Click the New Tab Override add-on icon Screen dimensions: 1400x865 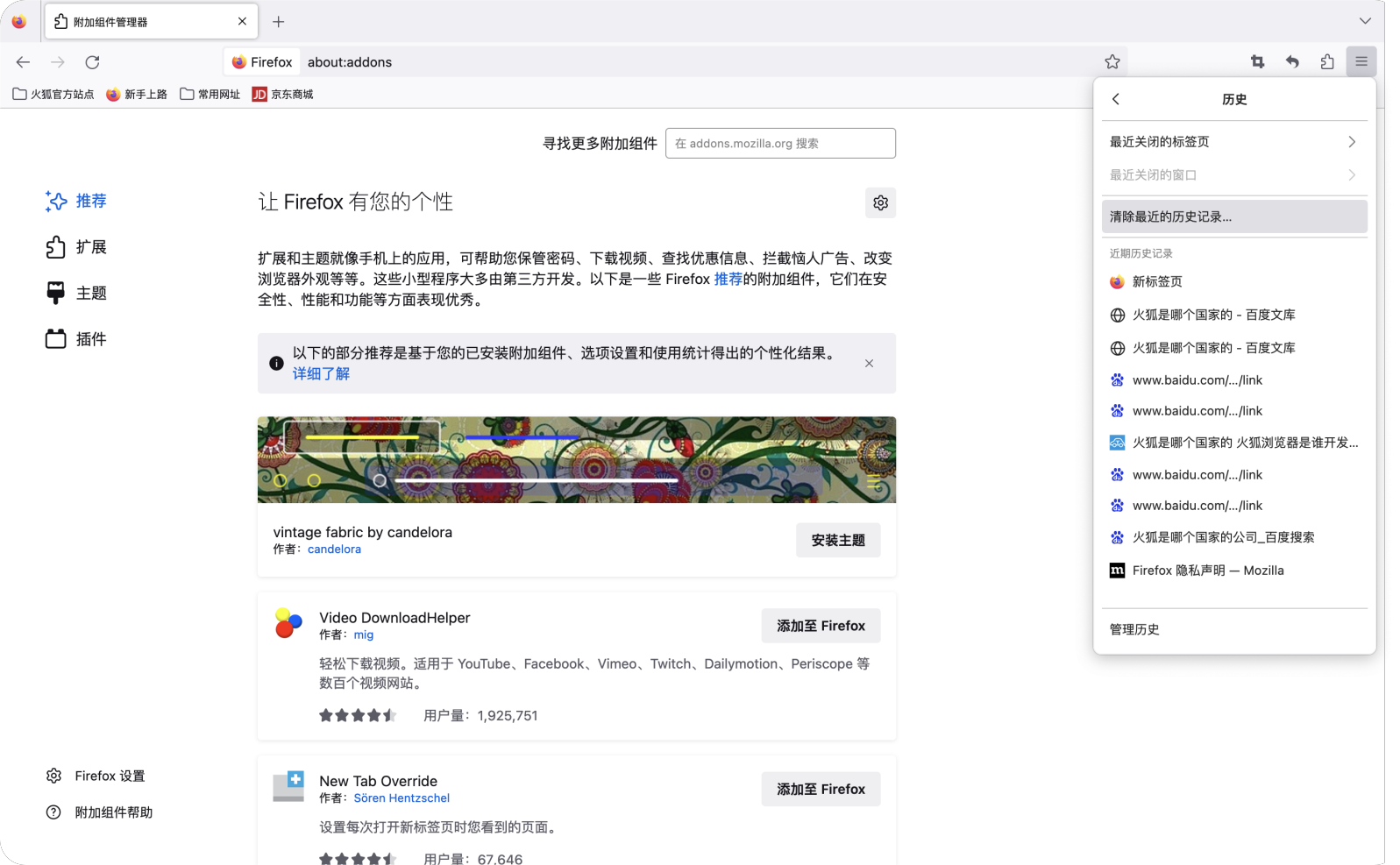(288, 786)
